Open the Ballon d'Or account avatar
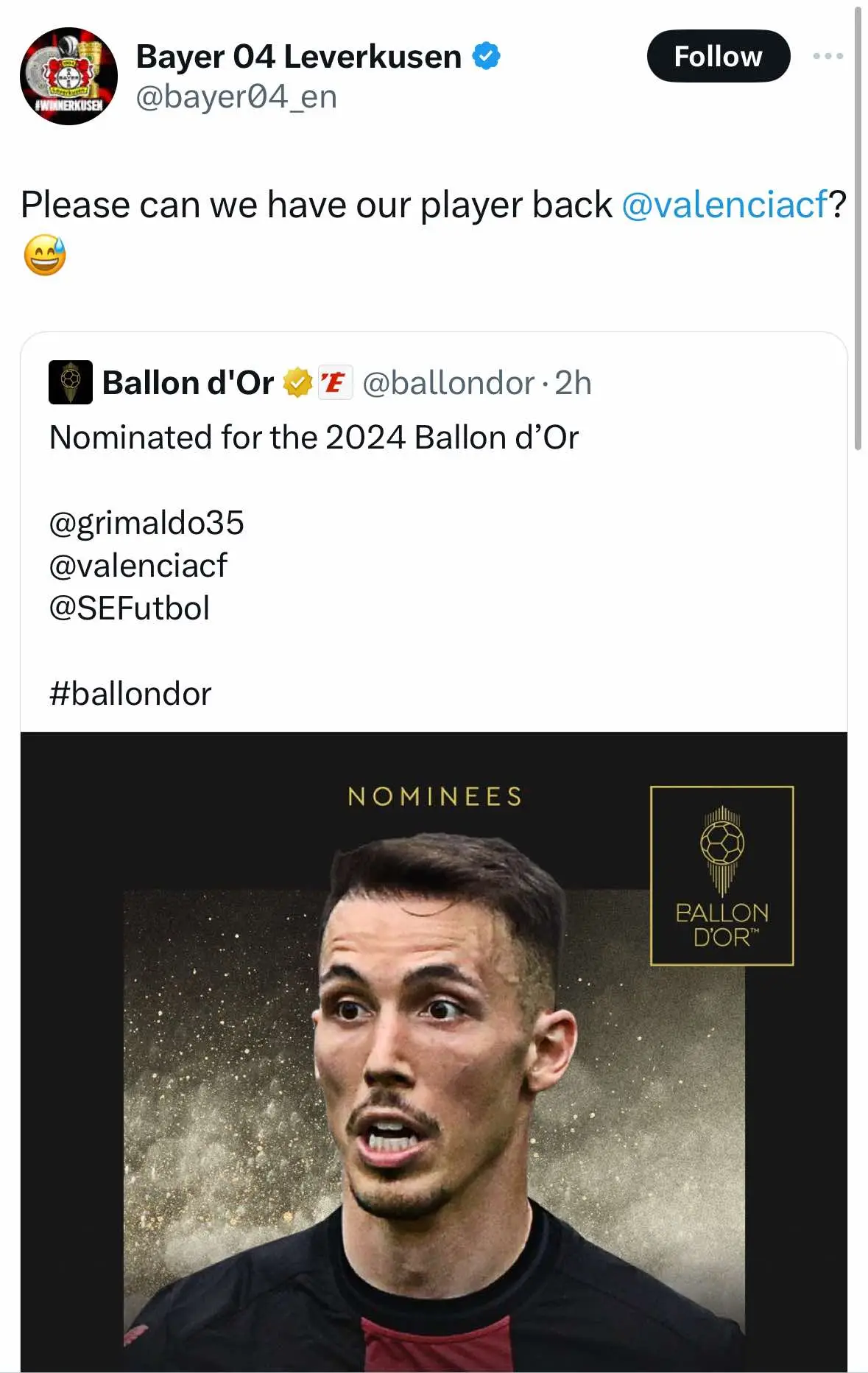The height and width of the screenshot is (1373, 868). [71, 382]
